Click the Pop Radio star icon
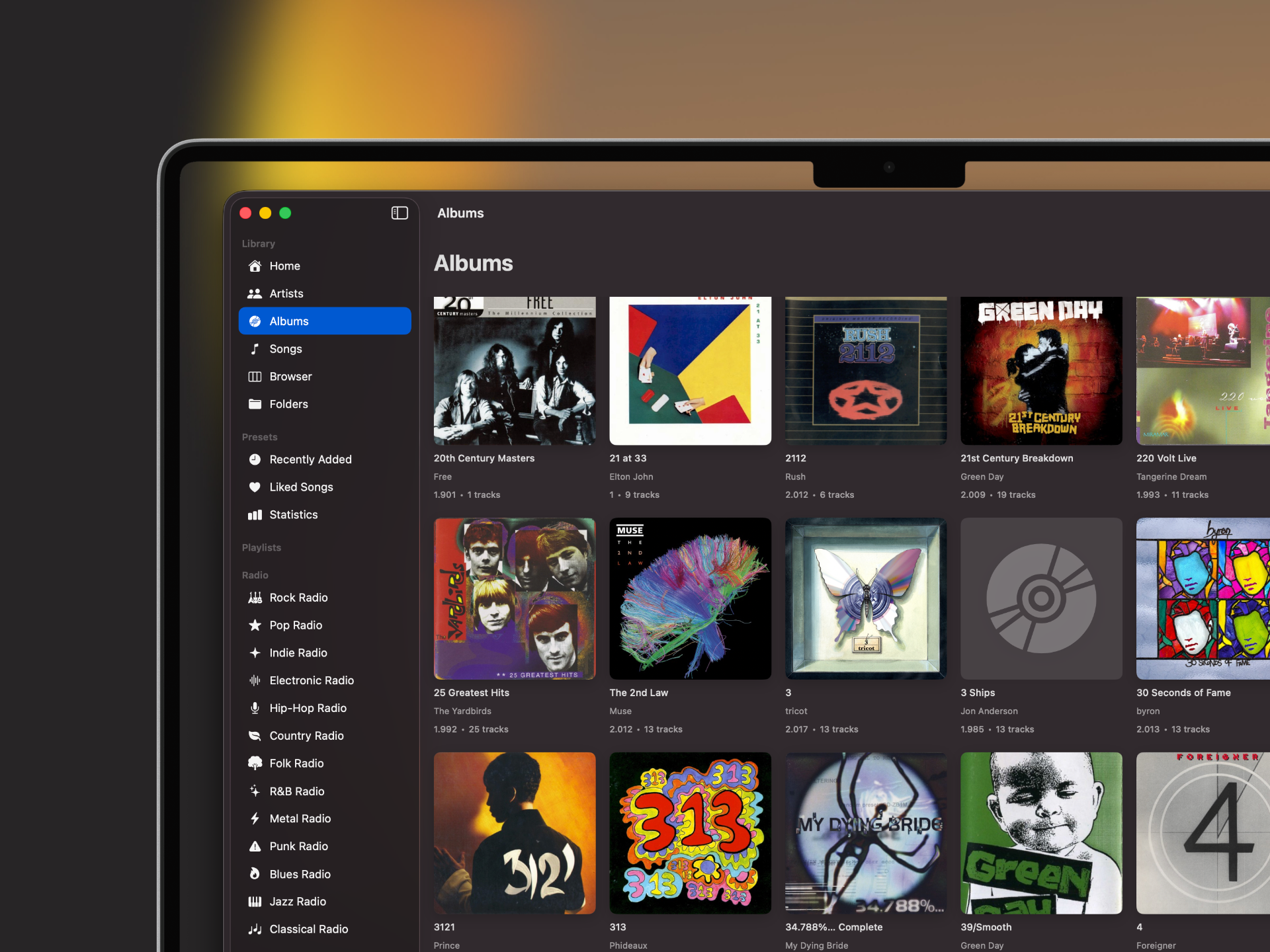Image resolution: width=1270 pixels, height=952 pixels. coord(255,625)
